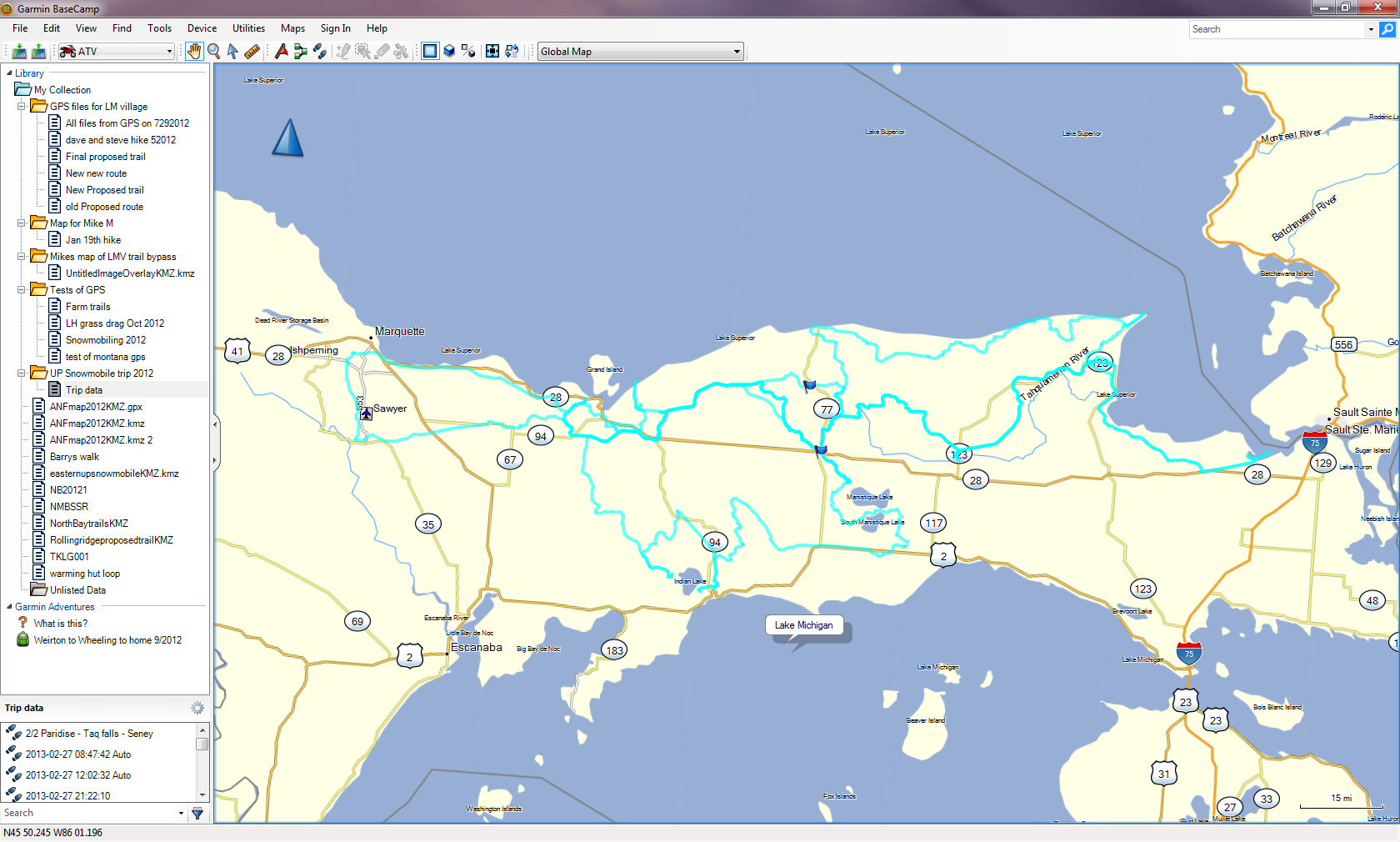1400x842 pixels.
Task: Click the filter funnel icon at bottom
Action: point(197,813)
